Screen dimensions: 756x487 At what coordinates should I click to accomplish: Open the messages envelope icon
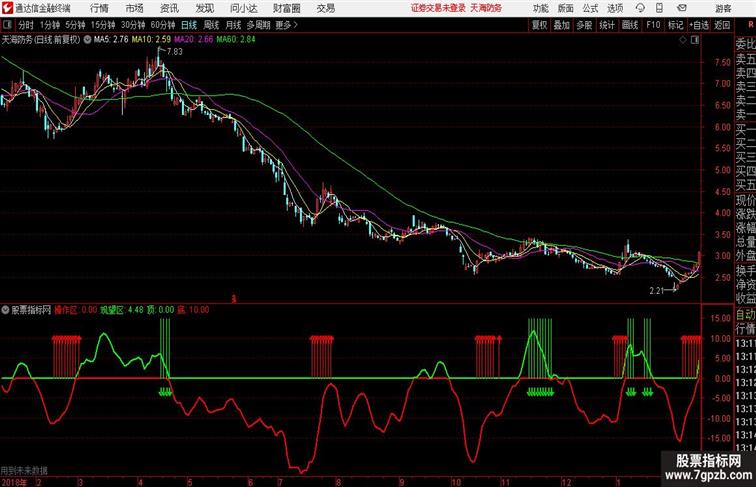pos(682,8)
